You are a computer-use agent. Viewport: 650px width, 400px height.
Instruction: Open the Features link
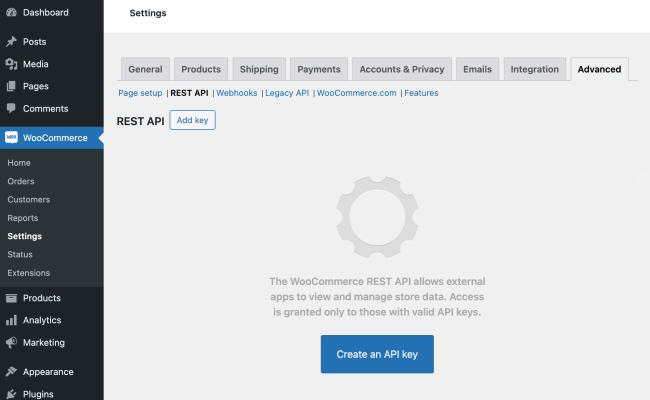421,93
